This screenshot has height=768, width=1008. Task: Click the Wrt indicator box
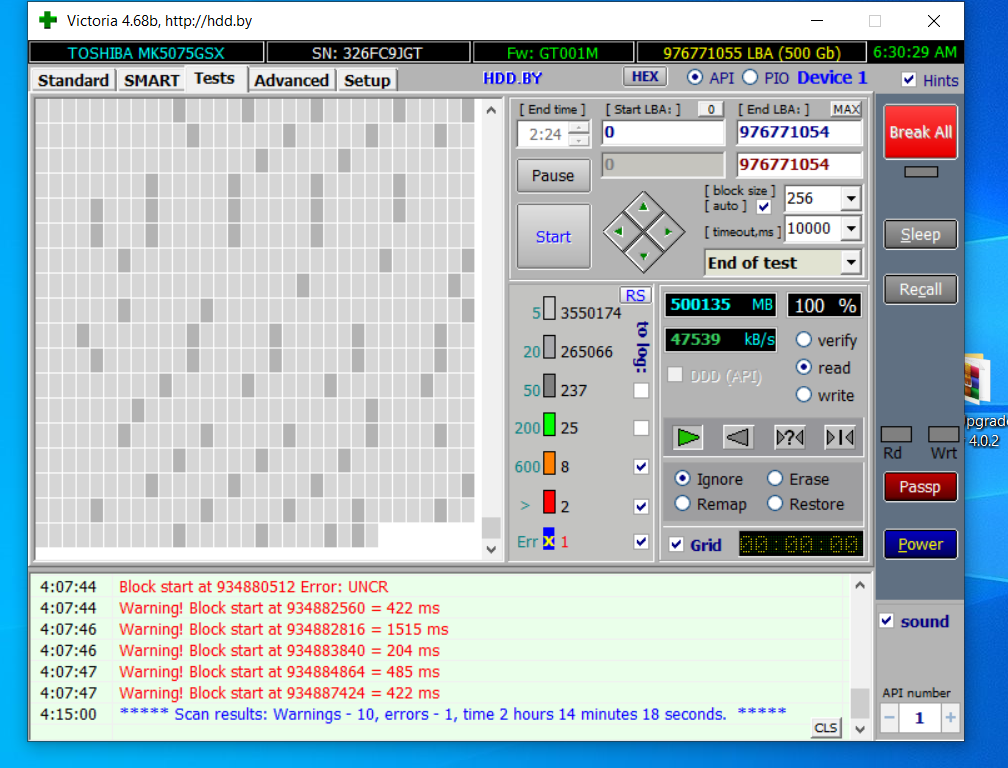pos(943,434)
